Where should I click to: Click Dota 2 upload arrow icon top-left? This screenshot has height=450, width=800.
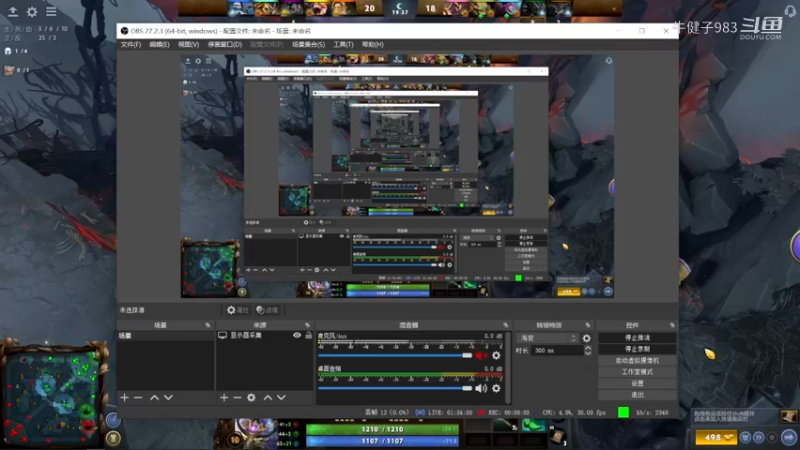(13, 11)
